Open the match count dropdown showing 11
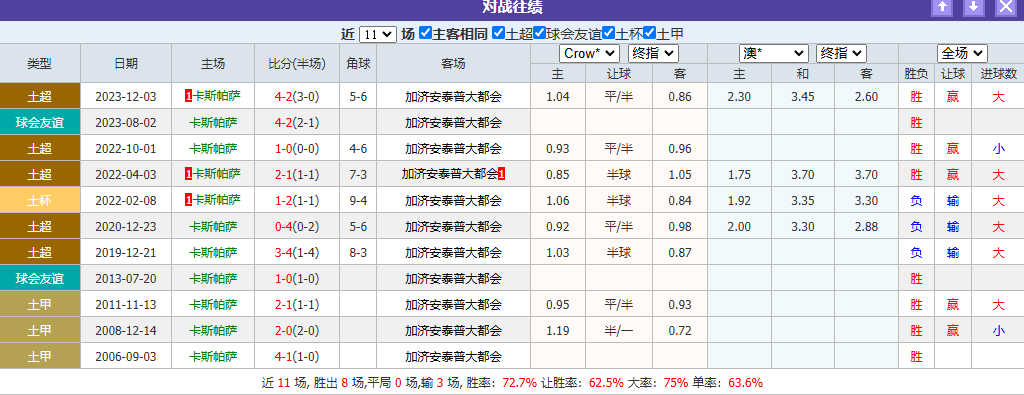 pyautogui.click(x=377, y=34)
